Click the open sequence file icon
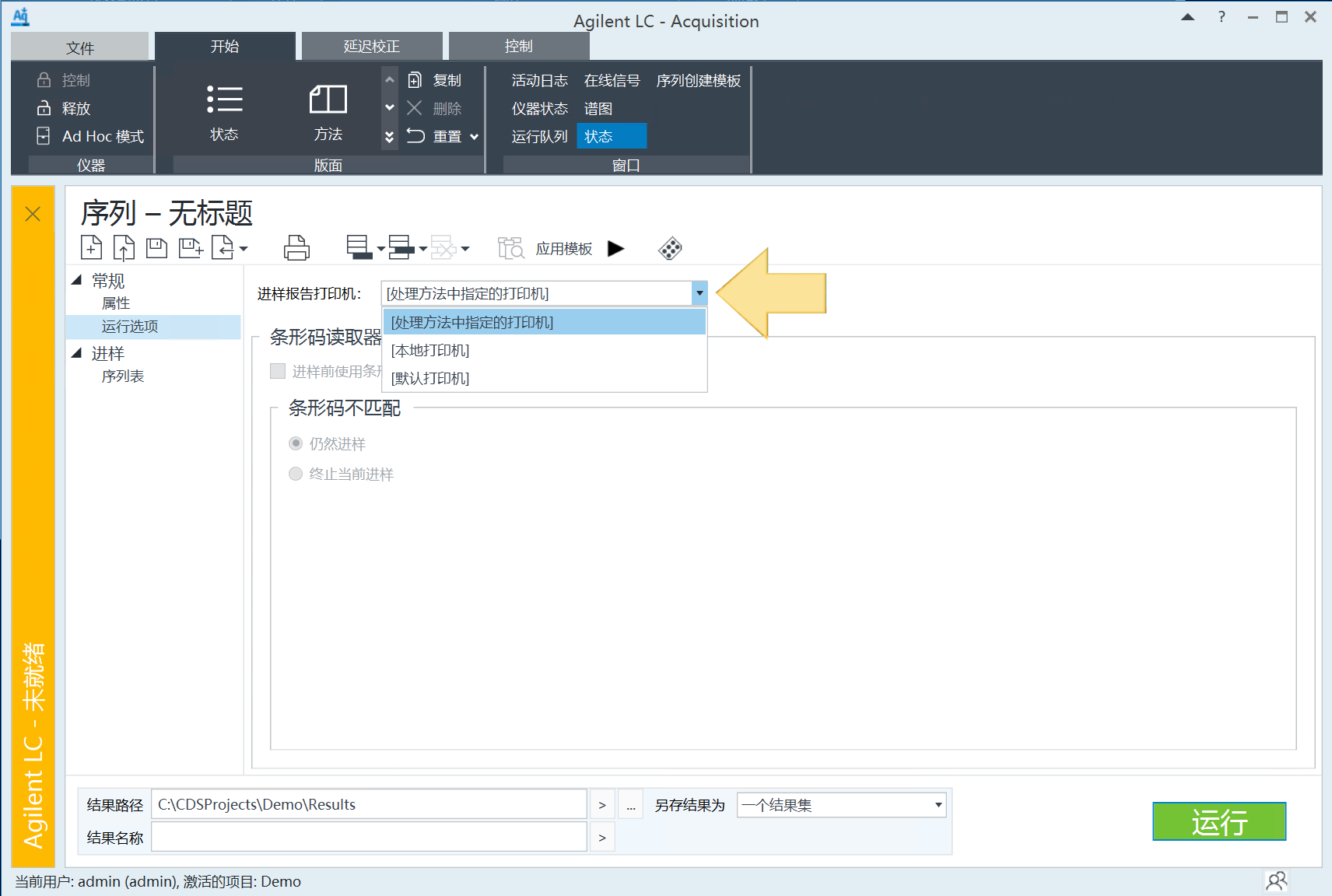Image resolution: width=1332 pixels, height=896 pixels. pyautogui.click(x=124, y=248)
